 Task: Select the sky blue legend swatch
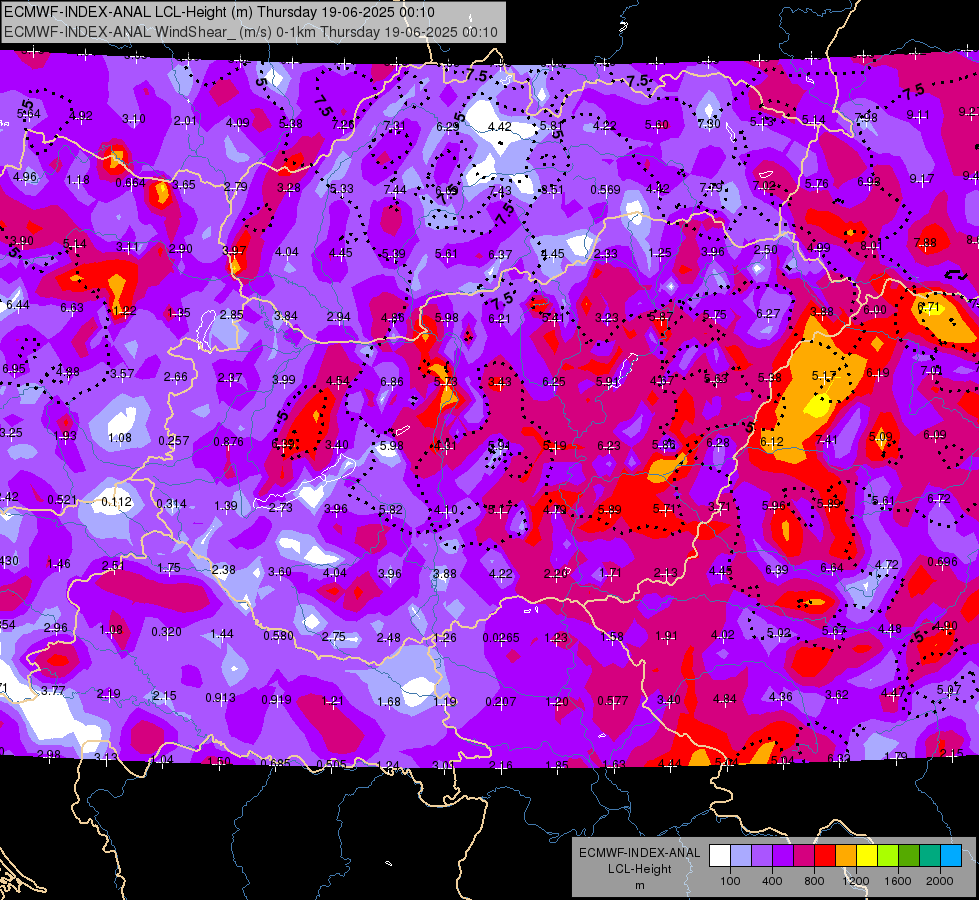(x=951, y=856)
